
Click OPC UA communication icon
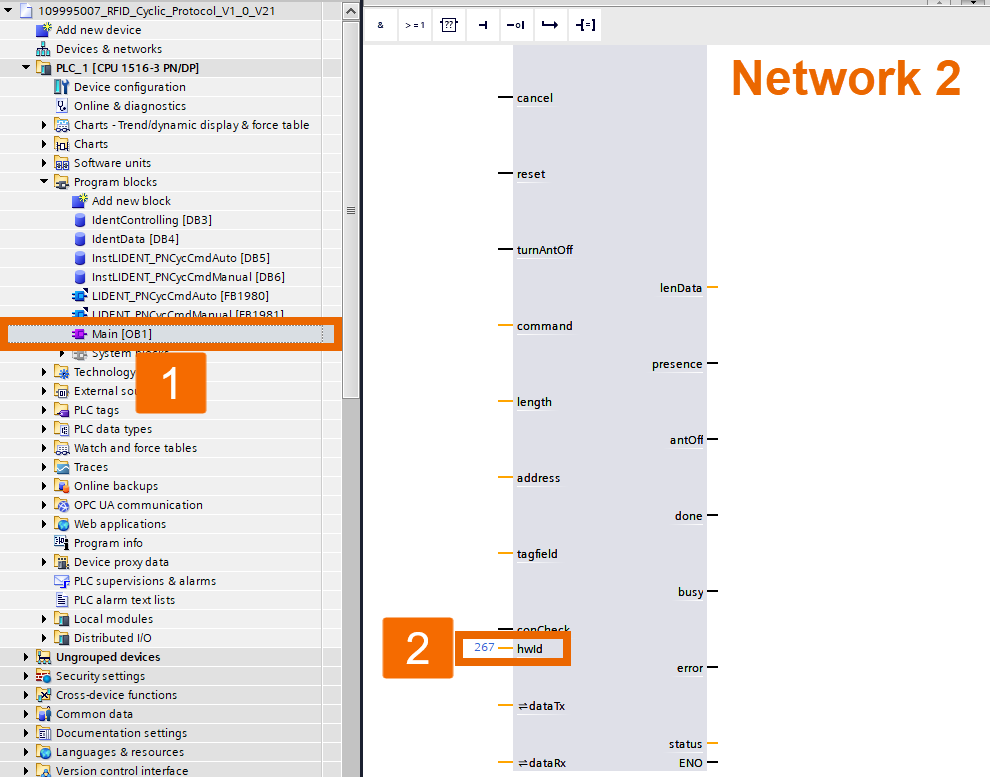(x=61, y=505)
